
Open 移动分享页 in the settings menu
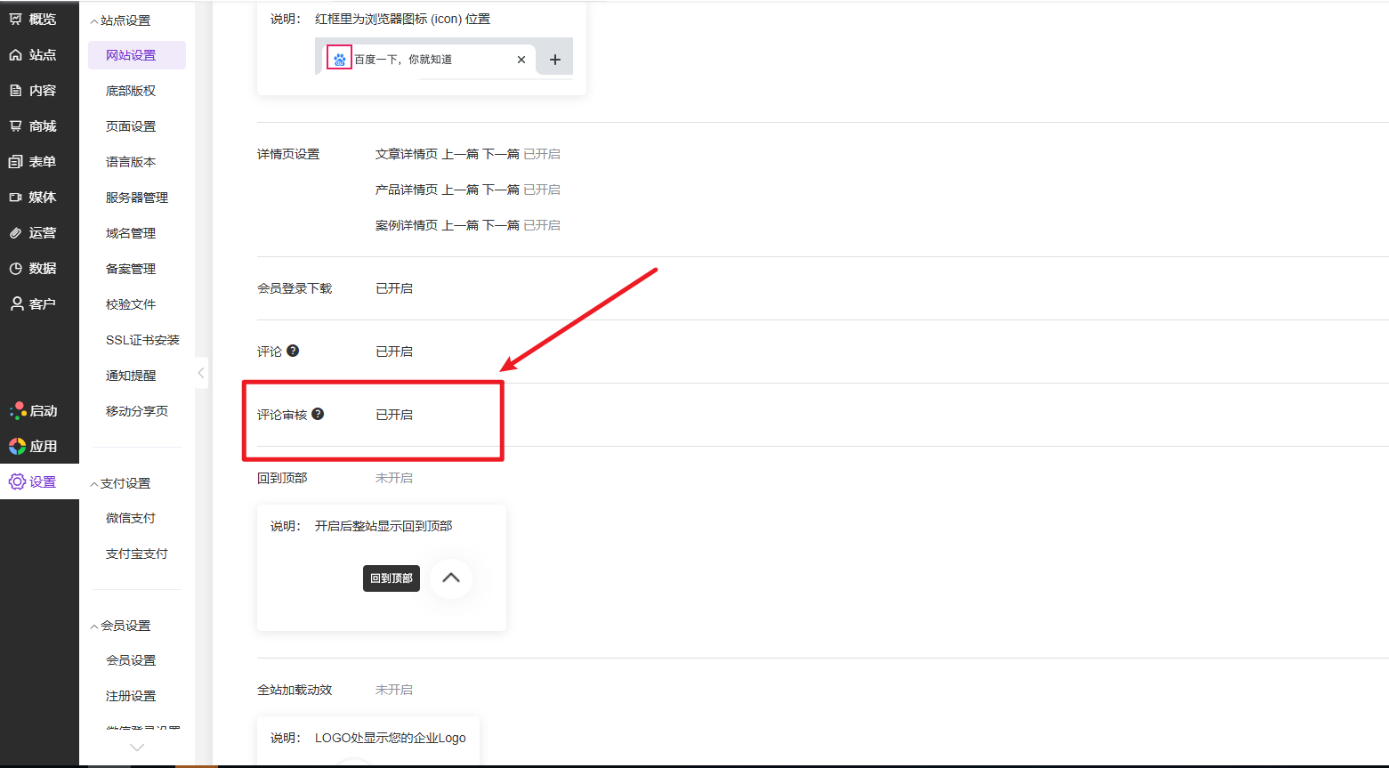point(137,411)
